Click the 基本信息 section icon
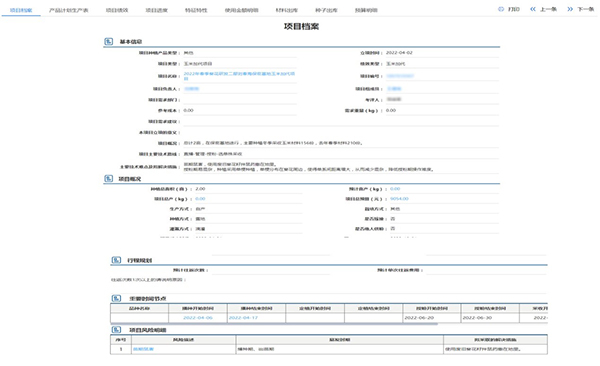Screen dimensions: 600x366 pyautogui.click(x=109, y=41)
